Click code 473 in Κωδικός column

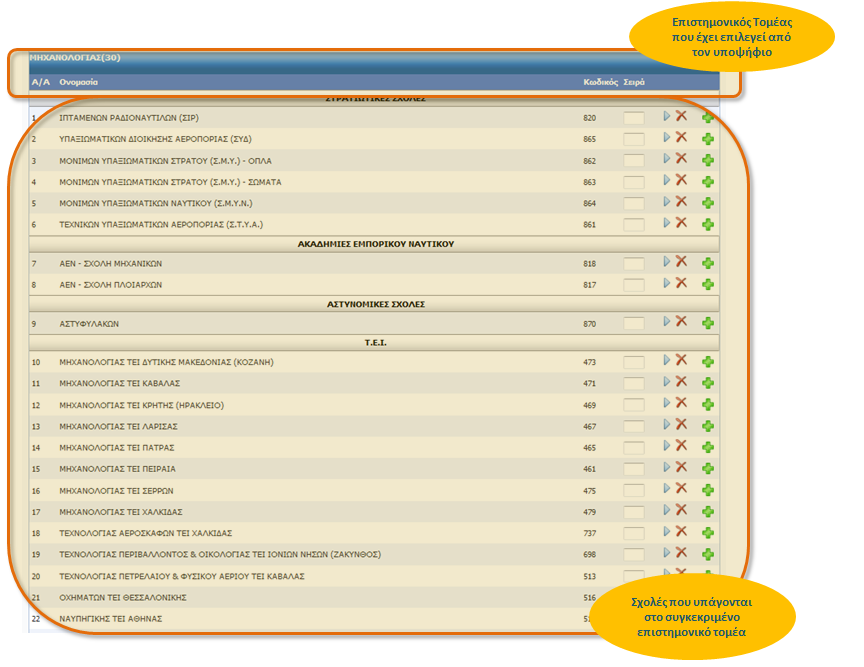[590, 362]
